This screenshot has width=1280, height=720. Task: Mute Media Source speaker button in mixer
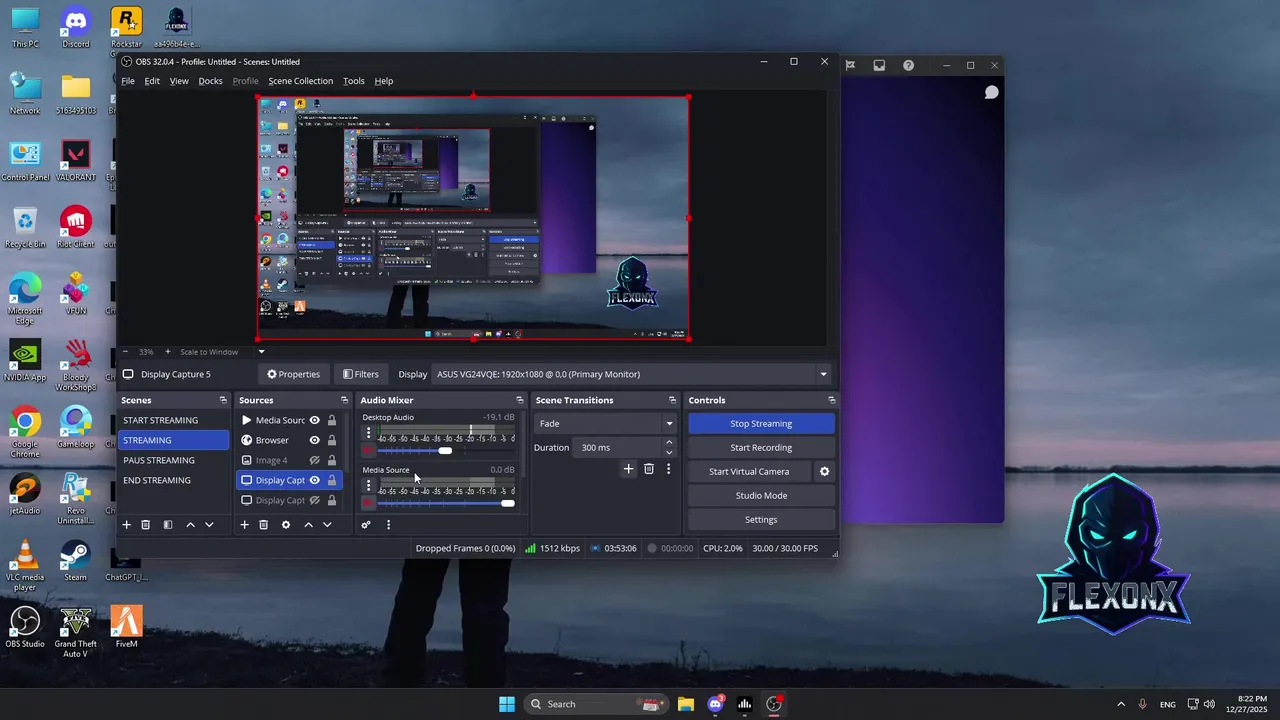coord(368,502)
